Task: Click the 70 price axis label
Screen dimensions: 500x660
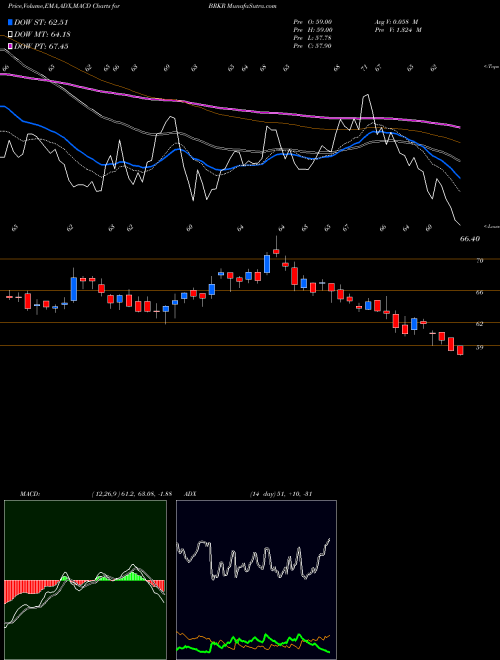Action: click(x=479, y=261)
